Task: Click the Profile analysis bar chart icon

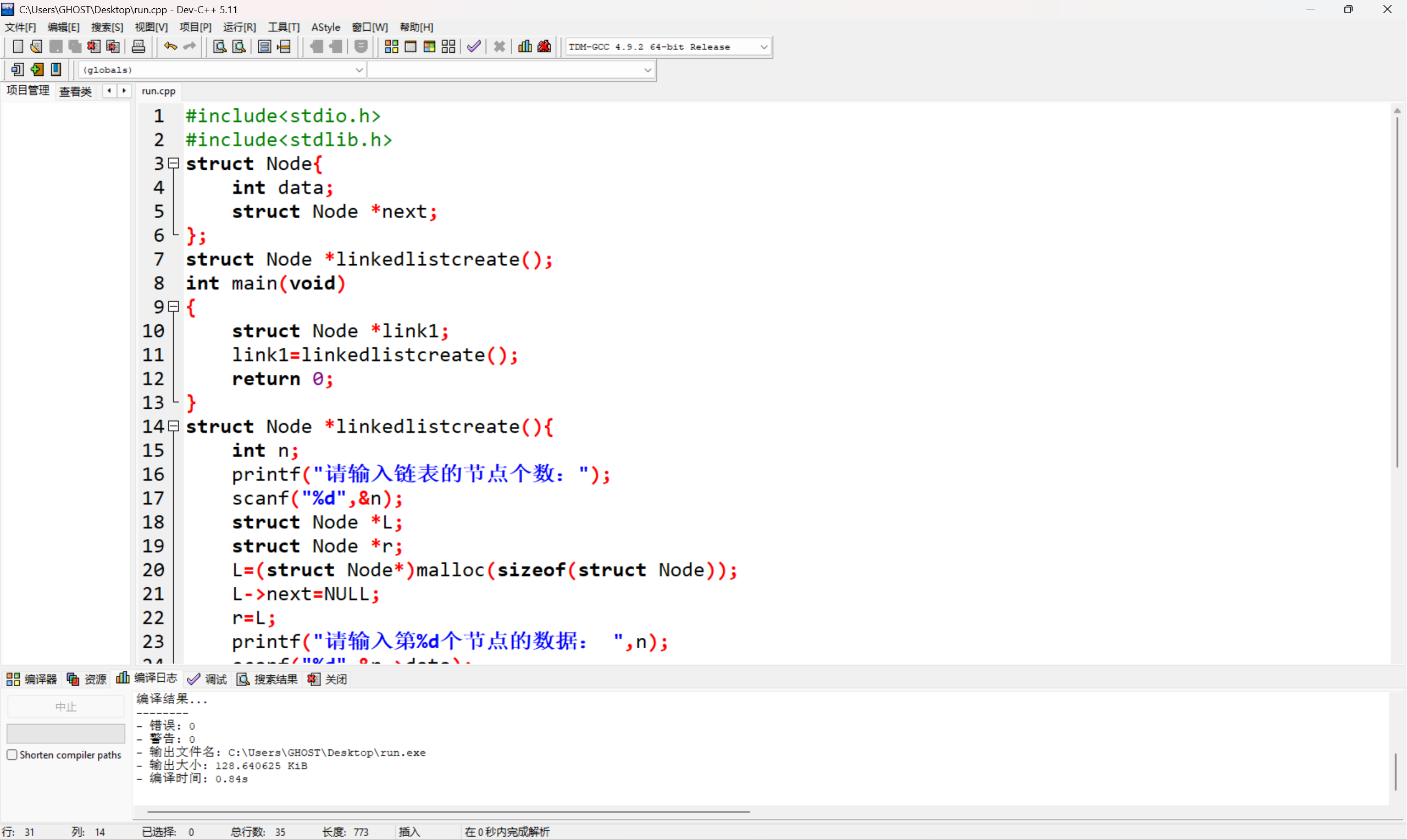Action: pos(525,47)
